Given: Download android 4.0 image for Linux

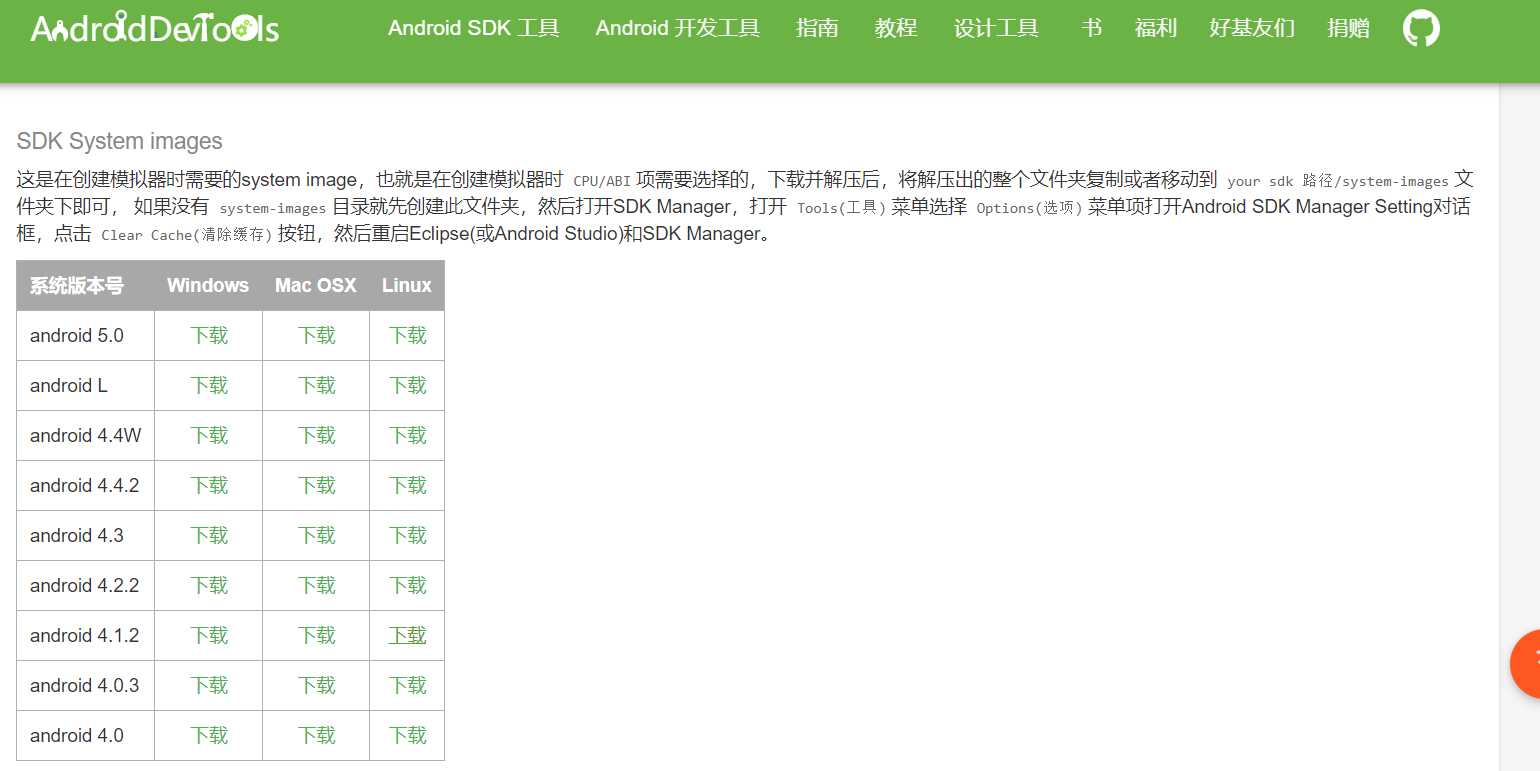Looking at the screenshot, I should click(407, 735).
